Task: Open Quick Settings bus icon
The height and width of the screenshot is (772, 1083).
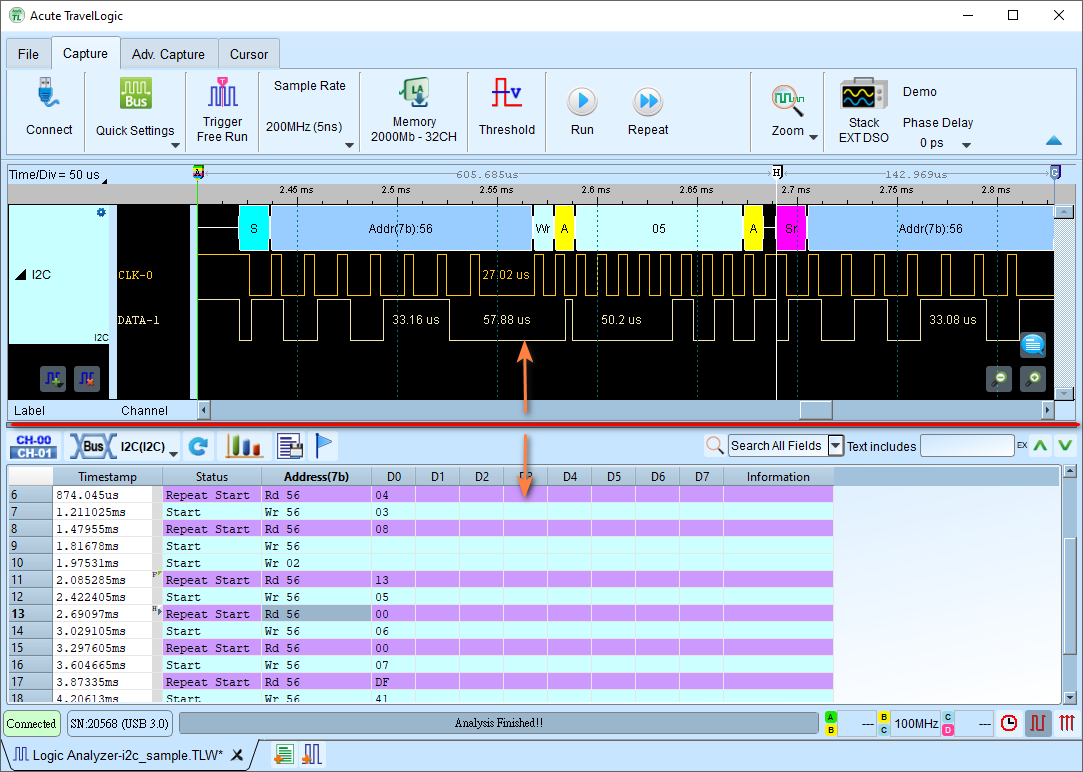Action: pos(135,93)
